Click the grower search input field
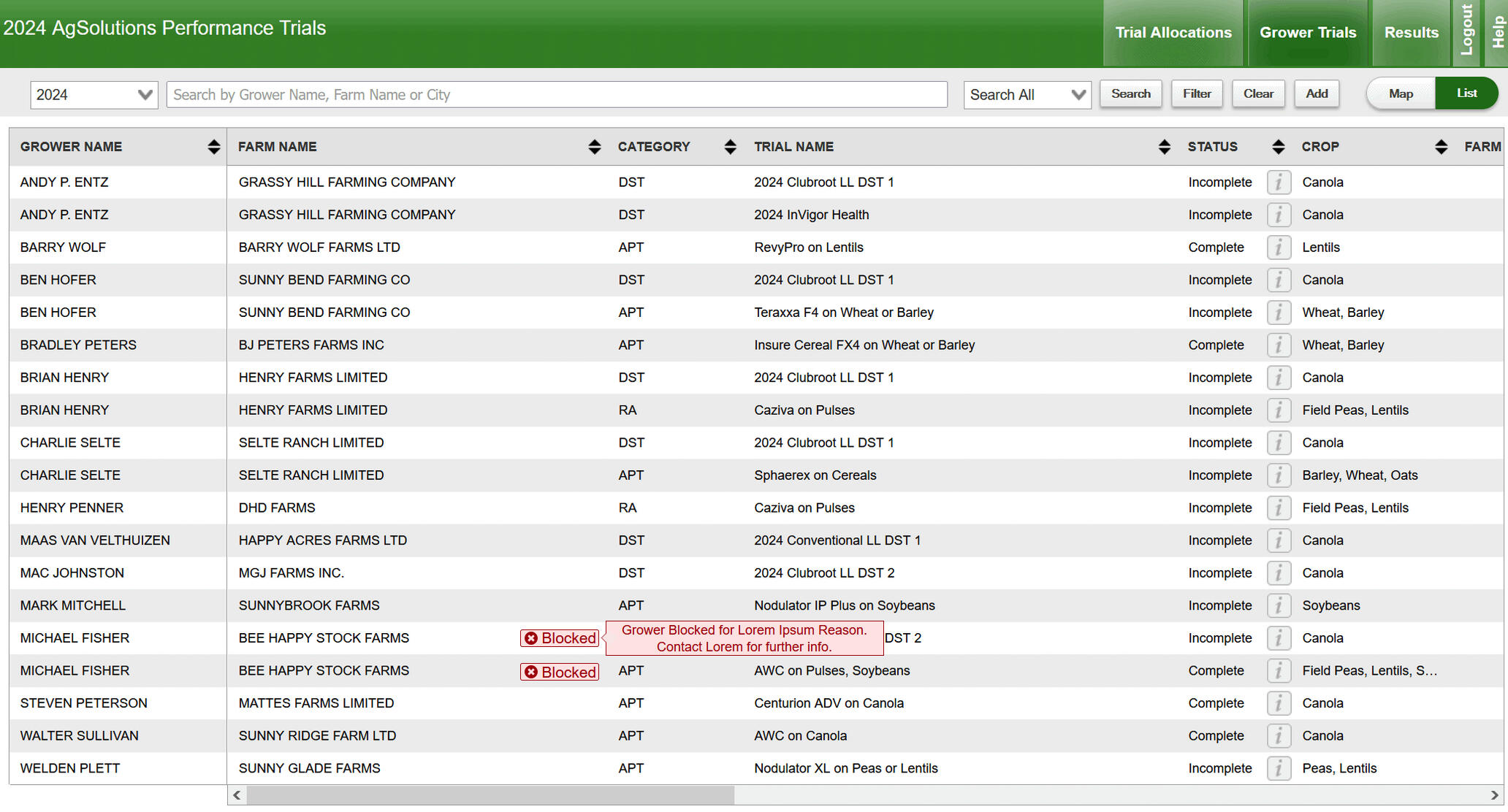 [557, 95]
